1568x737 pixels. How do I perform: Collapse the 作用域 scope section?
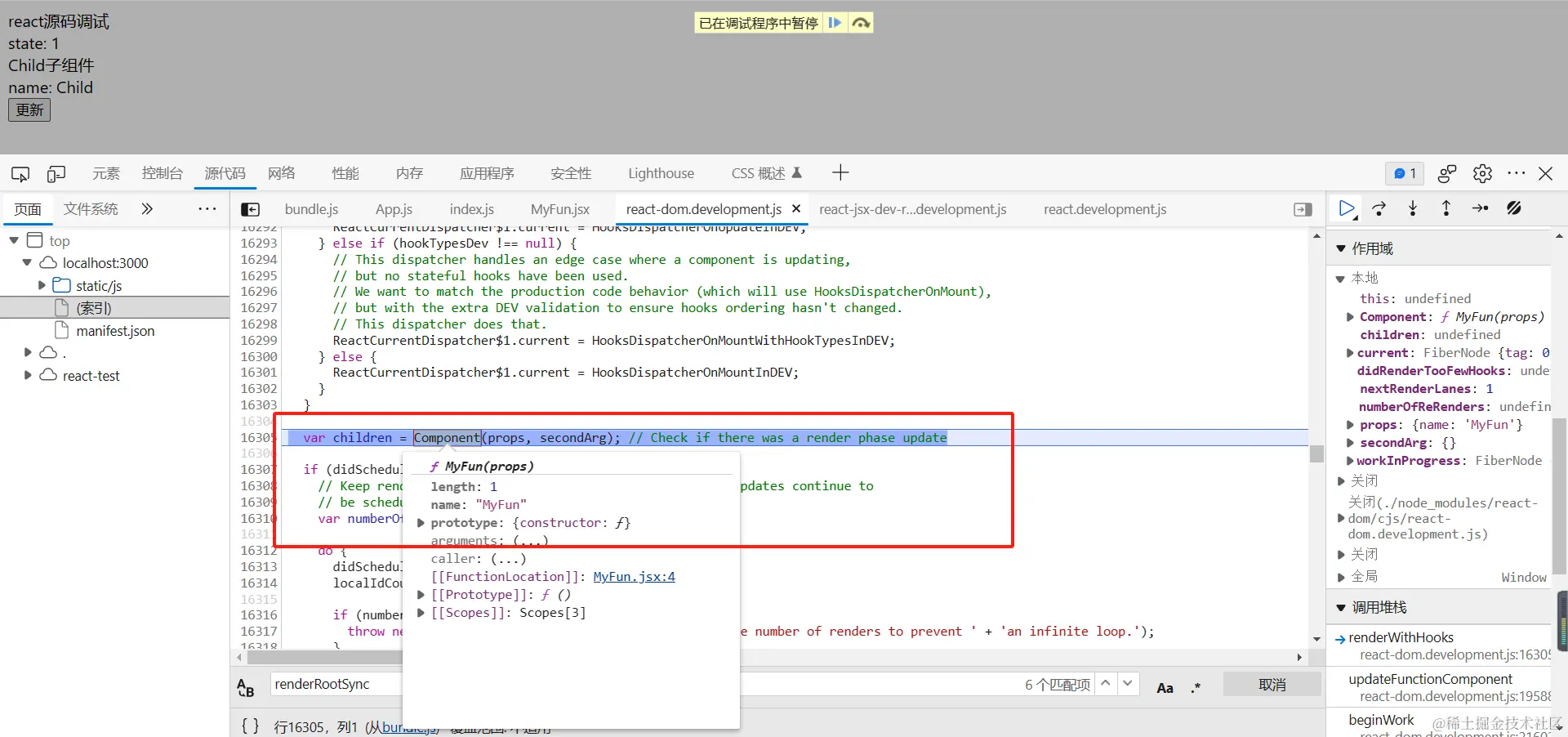(x=1340, y=248)
